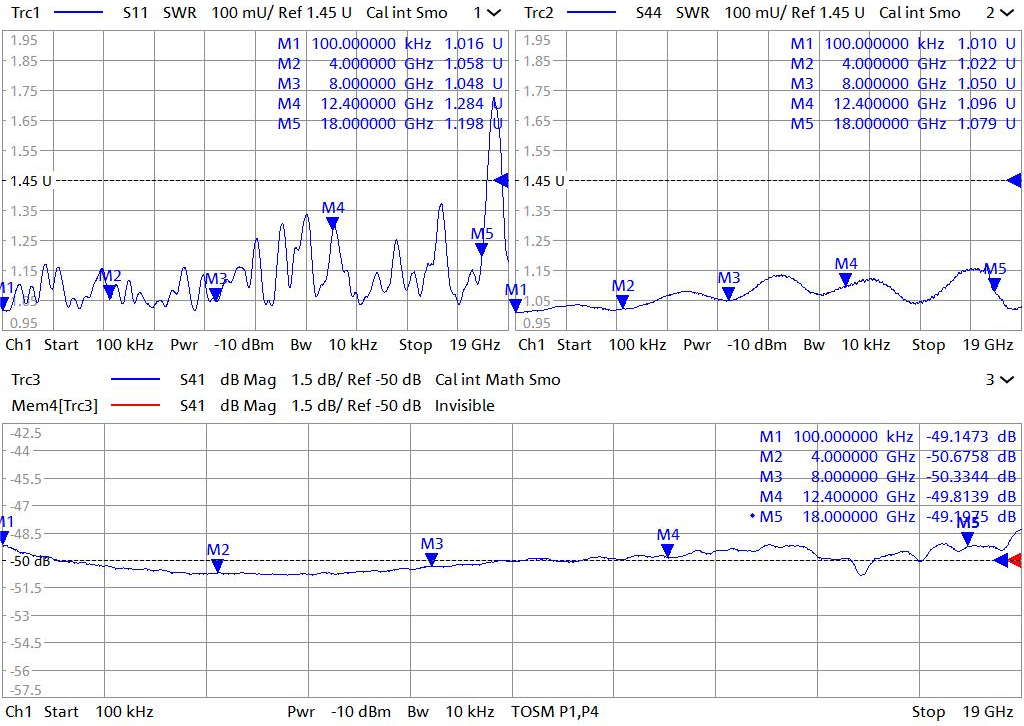Click marker M2 triangle on the S44 trace
The height and width of the screenshot is (726, 1024).
tap(623, 300)
